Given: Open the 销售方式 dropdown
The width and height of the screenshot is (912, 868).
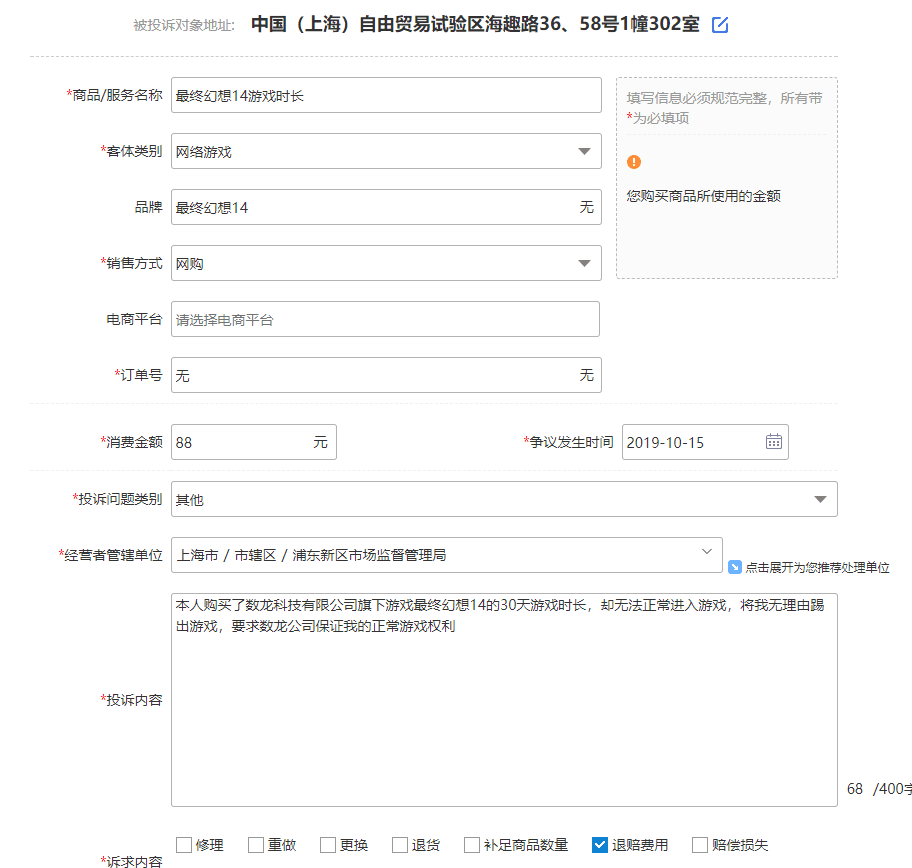Looking at the screenshot, I should [585, 263].
